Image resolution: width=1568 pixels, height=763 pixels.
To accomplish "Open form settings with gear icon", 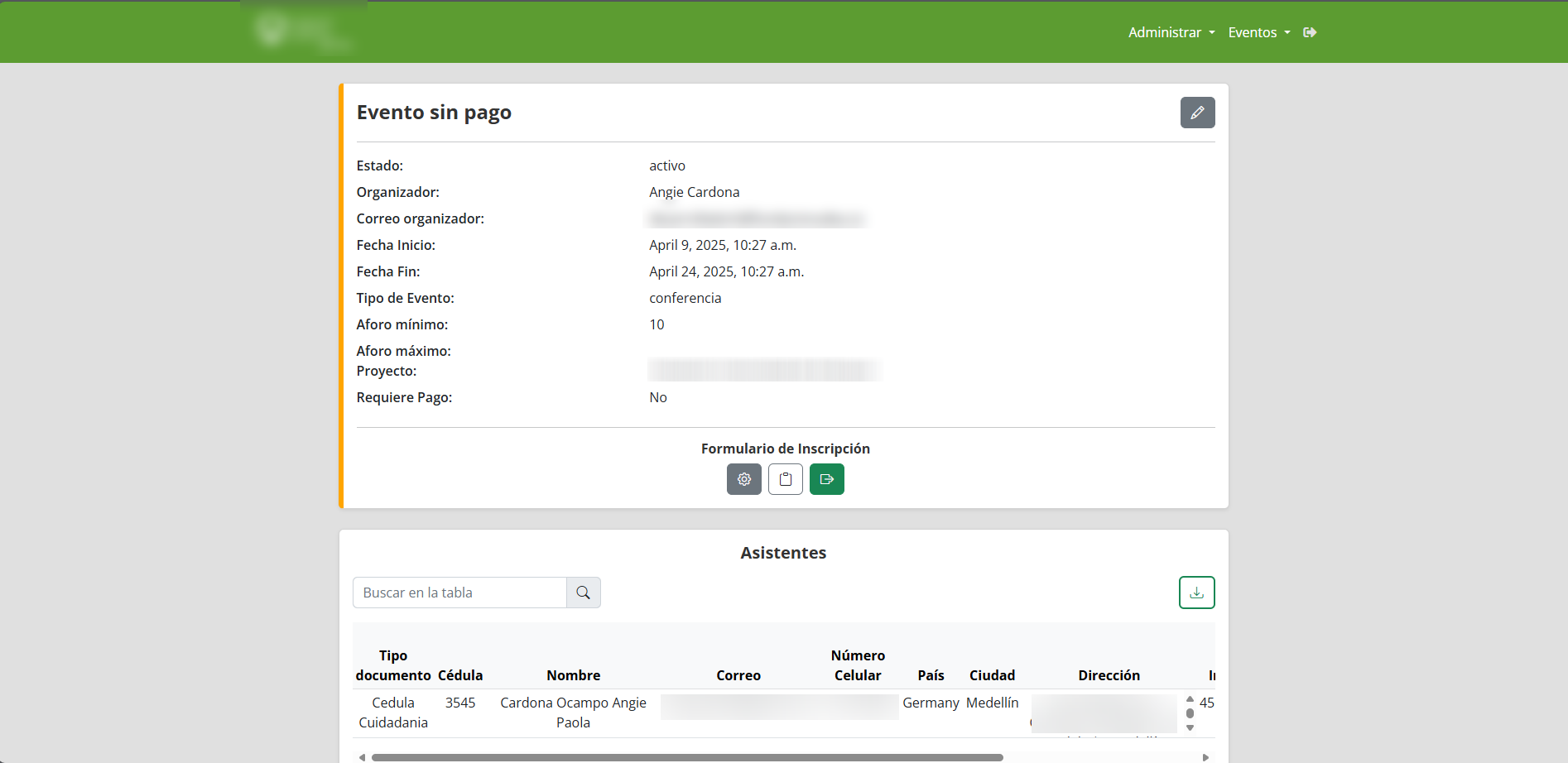I will click(743, 479).
